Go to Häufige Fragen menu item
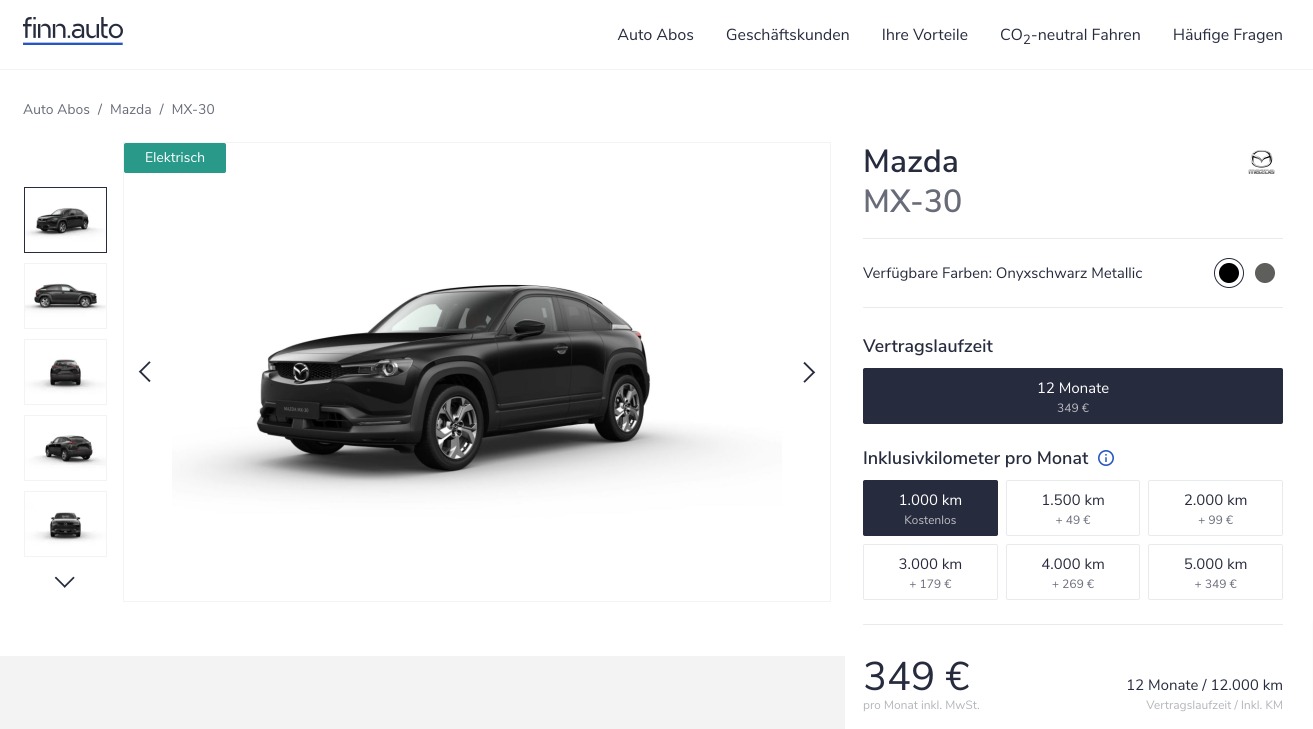This screenshot has width=1313, height=729. [x=1227, y=35]
